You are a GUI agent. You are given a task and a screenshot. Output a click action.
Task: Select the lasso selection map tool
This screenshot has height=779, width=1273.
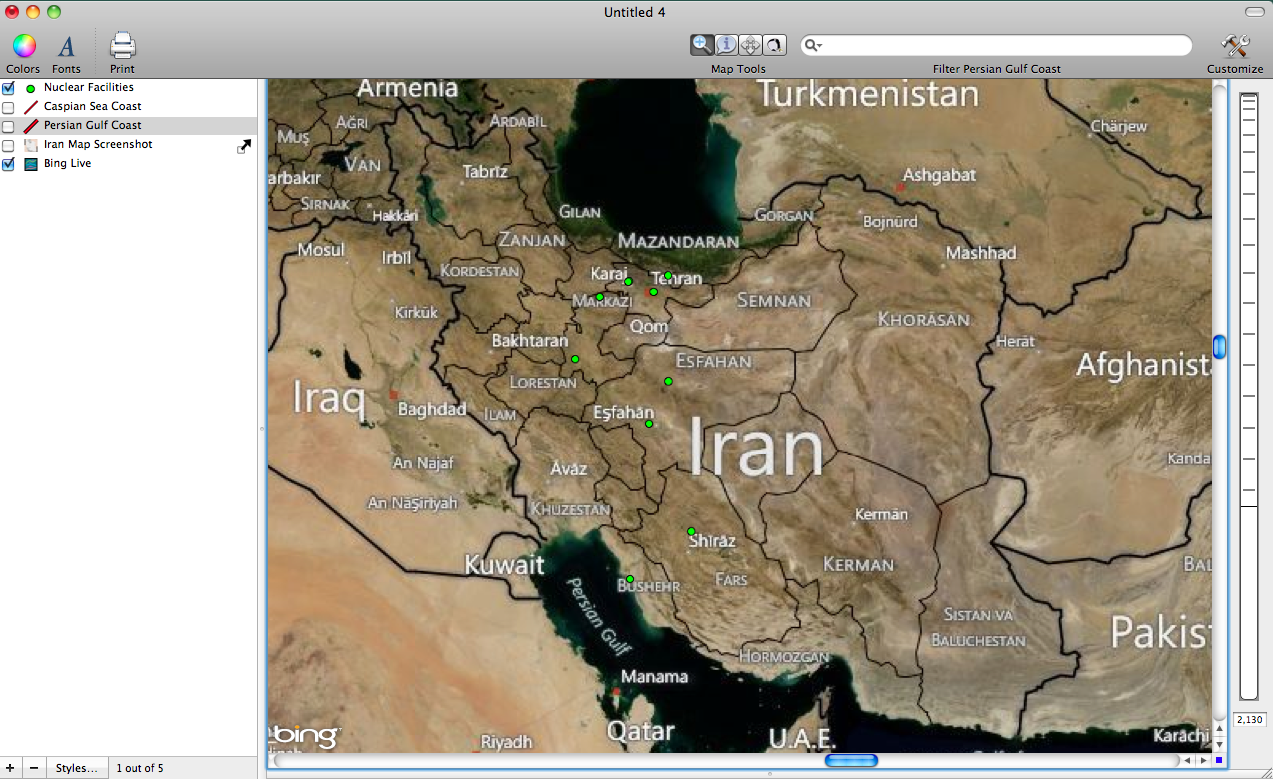[x=774, y=45]
